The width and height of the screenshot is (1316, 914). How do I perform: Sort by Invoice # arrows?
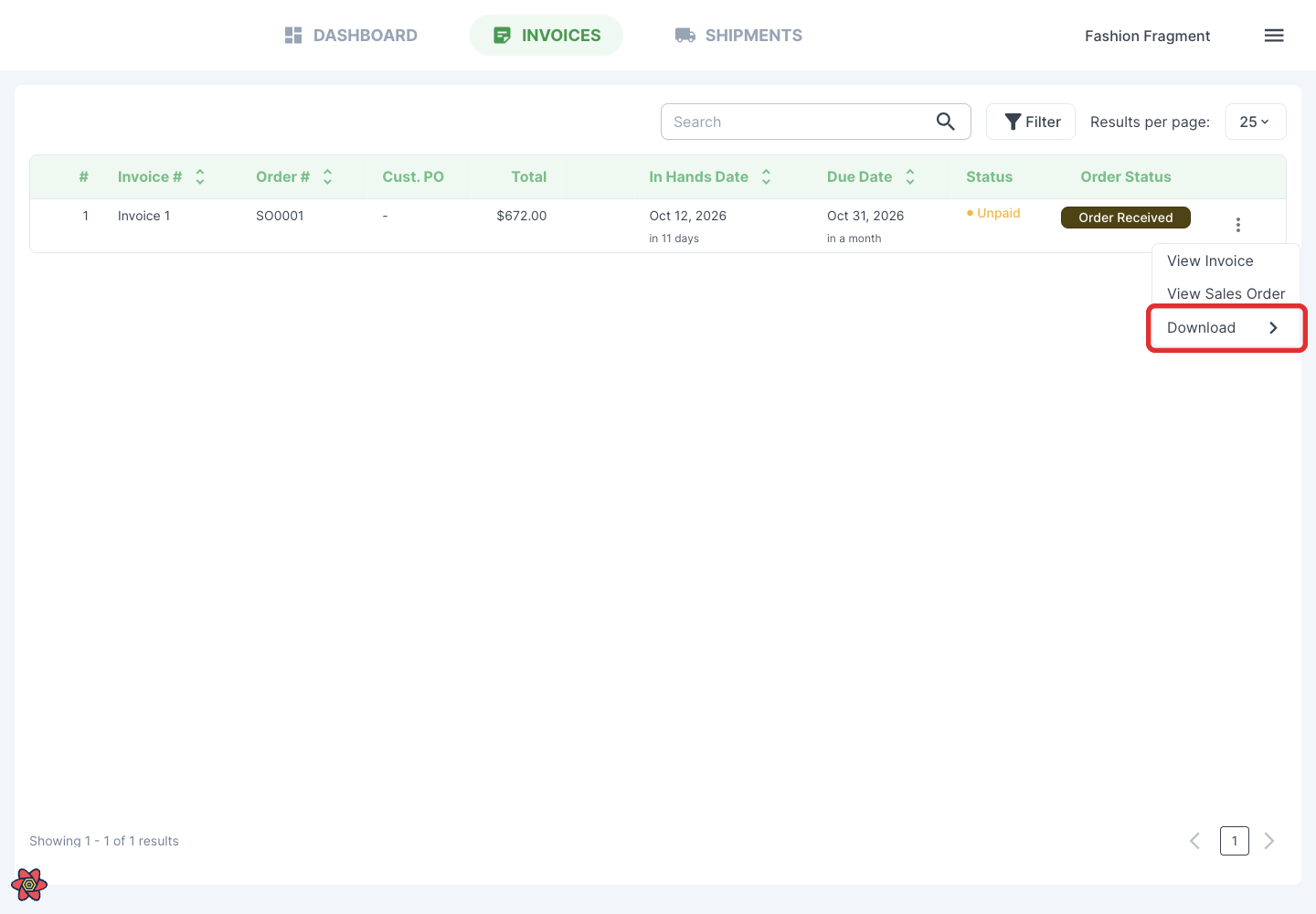200,177
